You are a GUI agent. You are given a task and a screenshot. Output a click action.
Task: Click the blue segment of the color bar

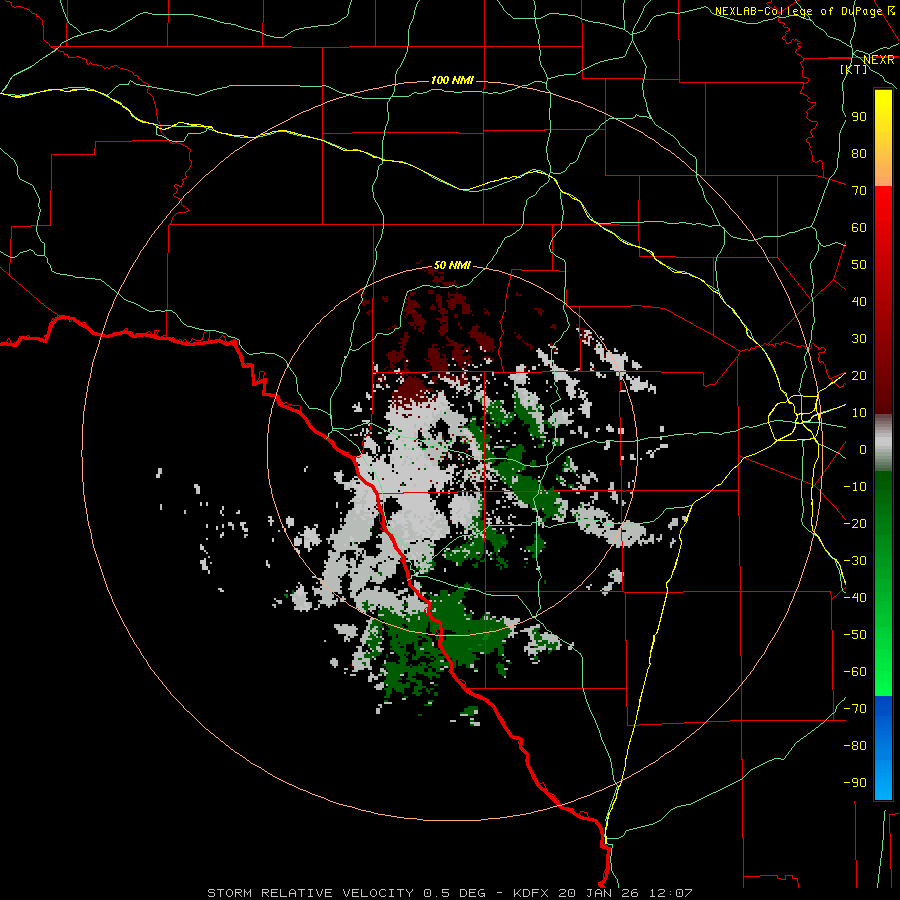(883, 748)
